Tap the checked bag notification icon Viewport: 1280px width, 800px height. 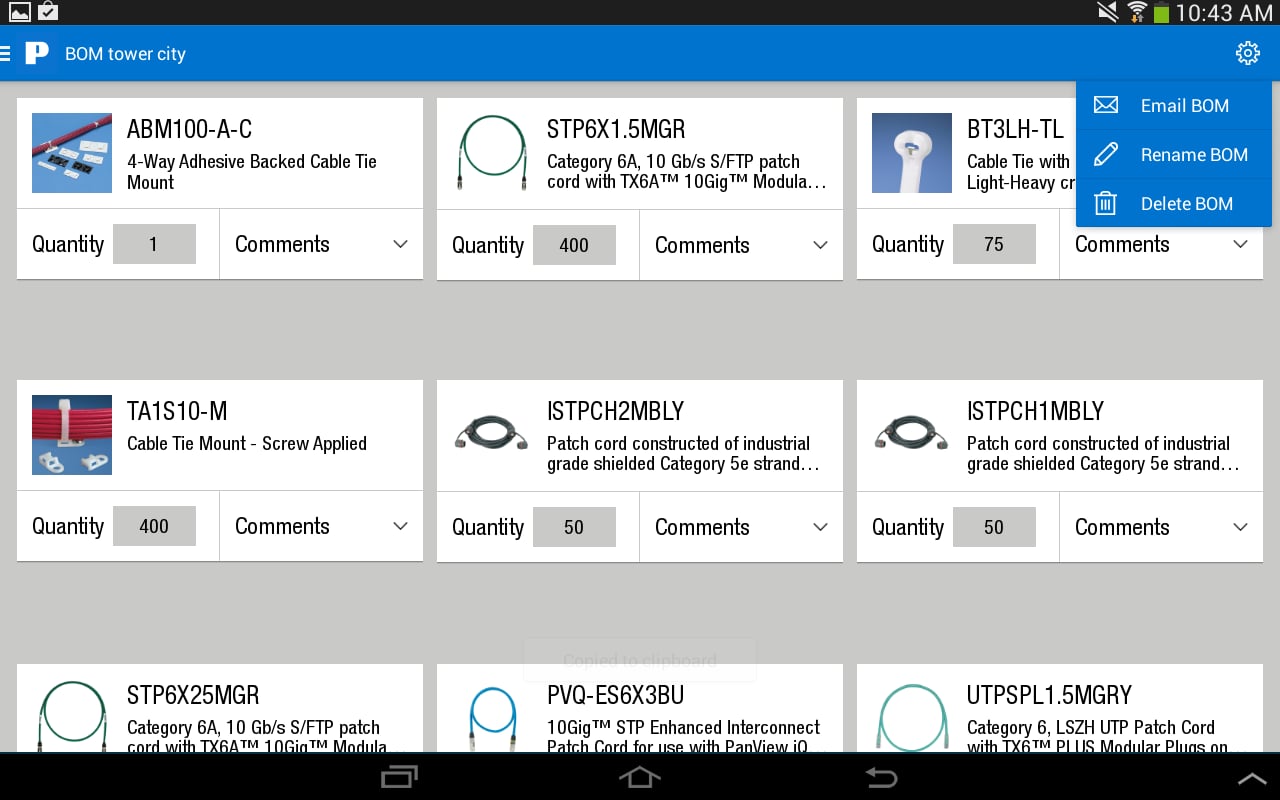click(x=48, y=12)
